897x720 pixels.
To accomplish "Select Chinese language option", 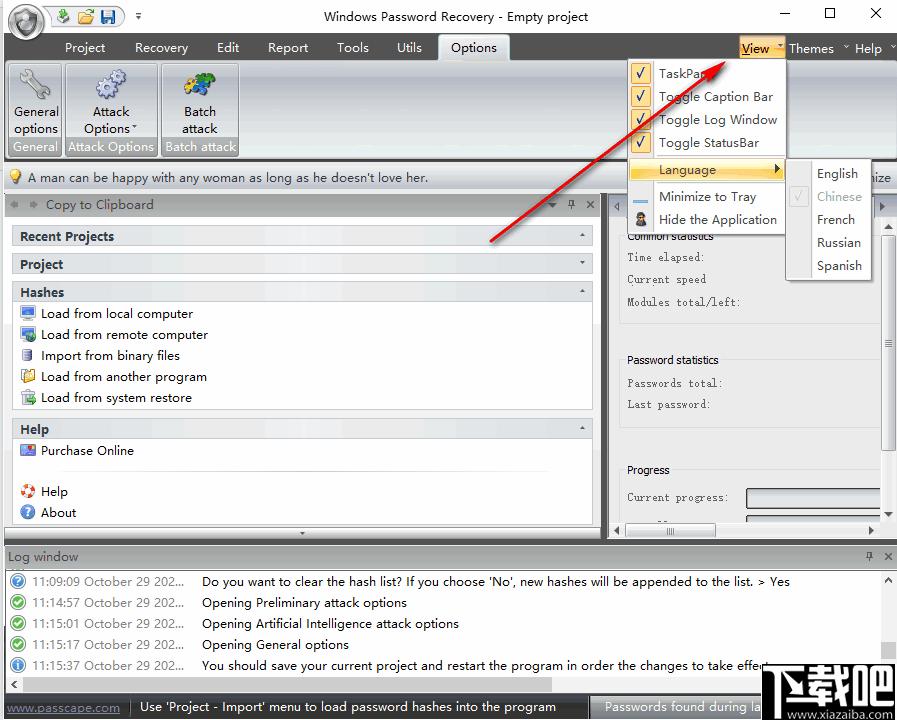I will tap(839, 196).
